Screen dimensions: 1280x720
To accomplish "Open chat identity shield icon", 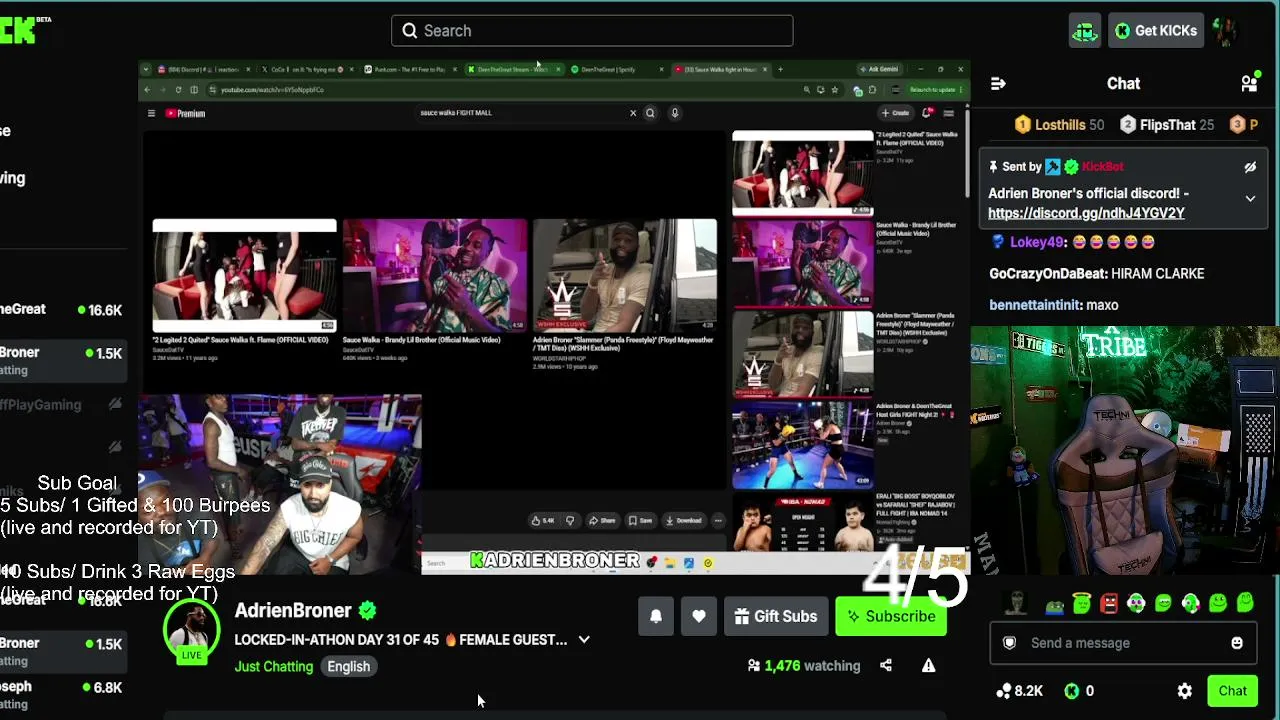I will [1010, 643].
